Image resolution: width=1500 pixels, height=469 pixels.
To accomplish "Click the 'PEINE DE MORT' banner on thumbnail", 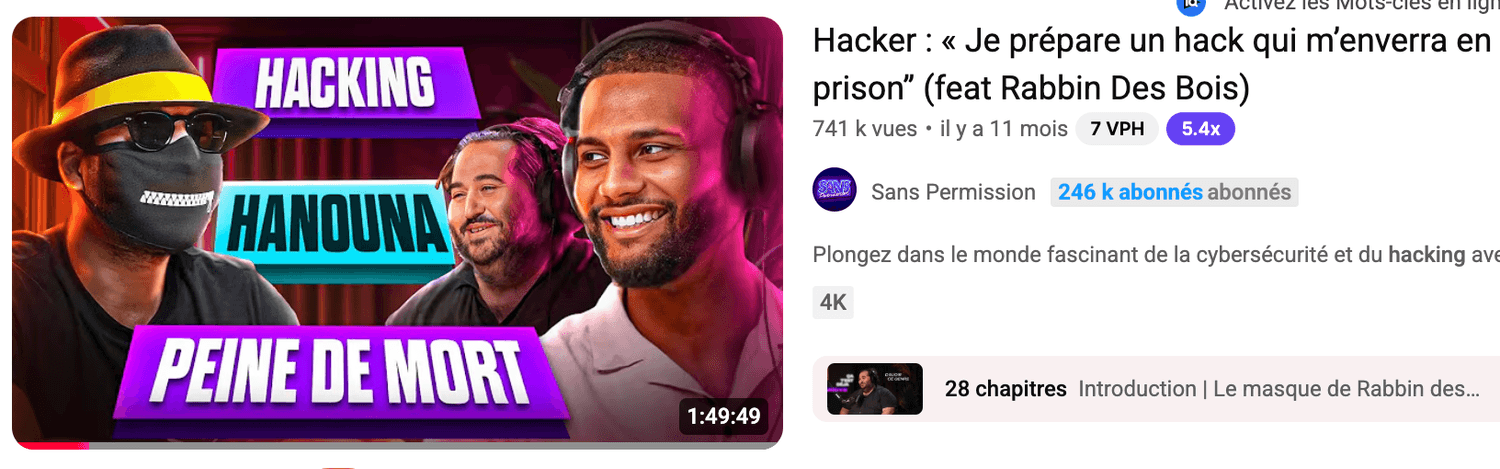I will click(340, 371).
